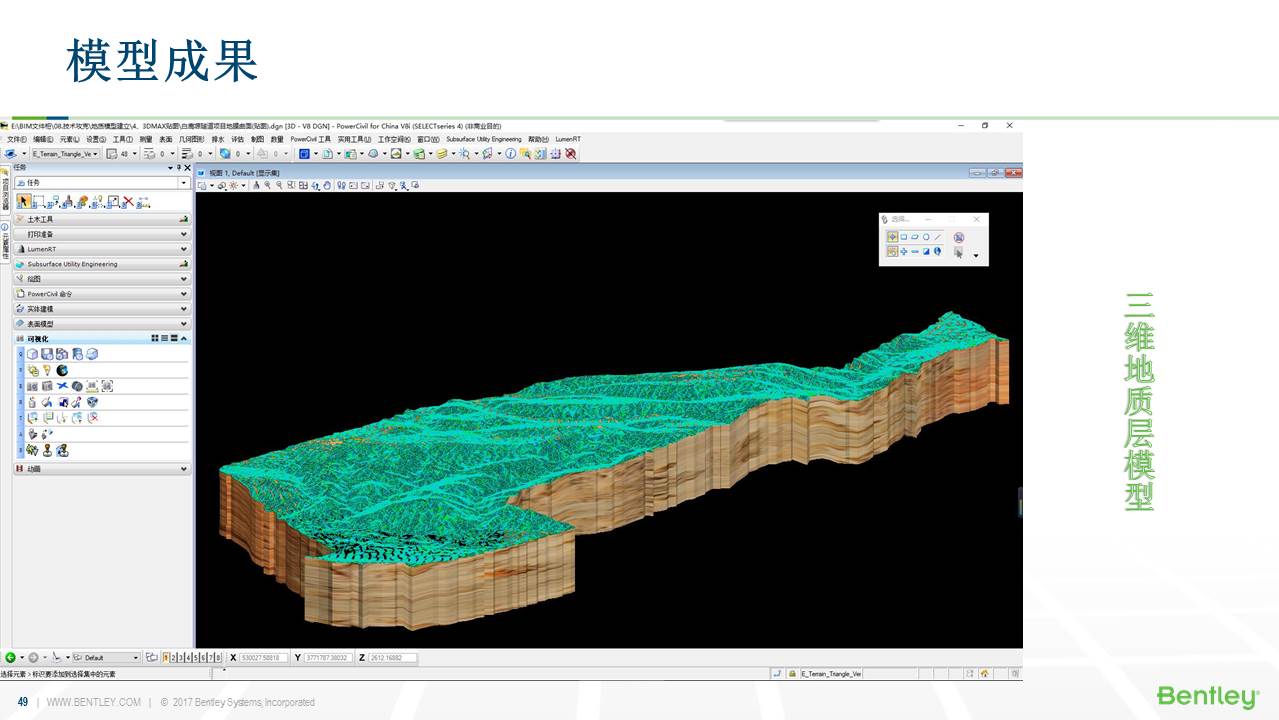Open the LumenRT menu
The width and height of the screenshot is (1279, 720).
point(568,139)
